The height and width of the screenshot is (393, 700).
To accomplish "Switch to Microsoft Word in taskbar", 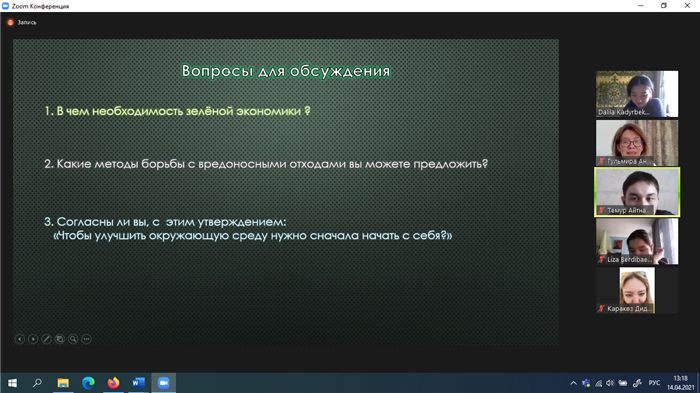I will tap(138, 383).
